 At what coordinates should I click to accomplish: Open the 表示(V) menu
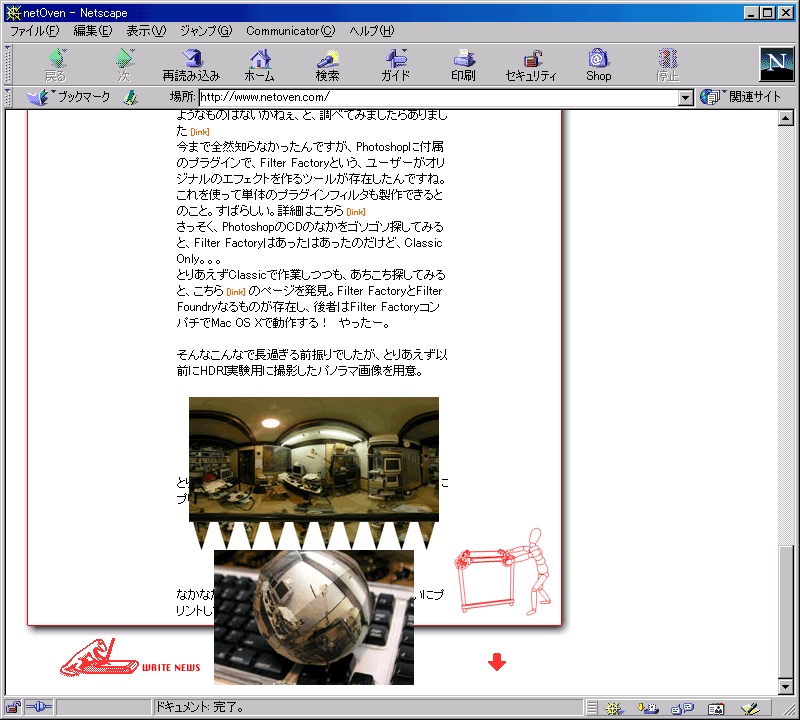[146, 31]
